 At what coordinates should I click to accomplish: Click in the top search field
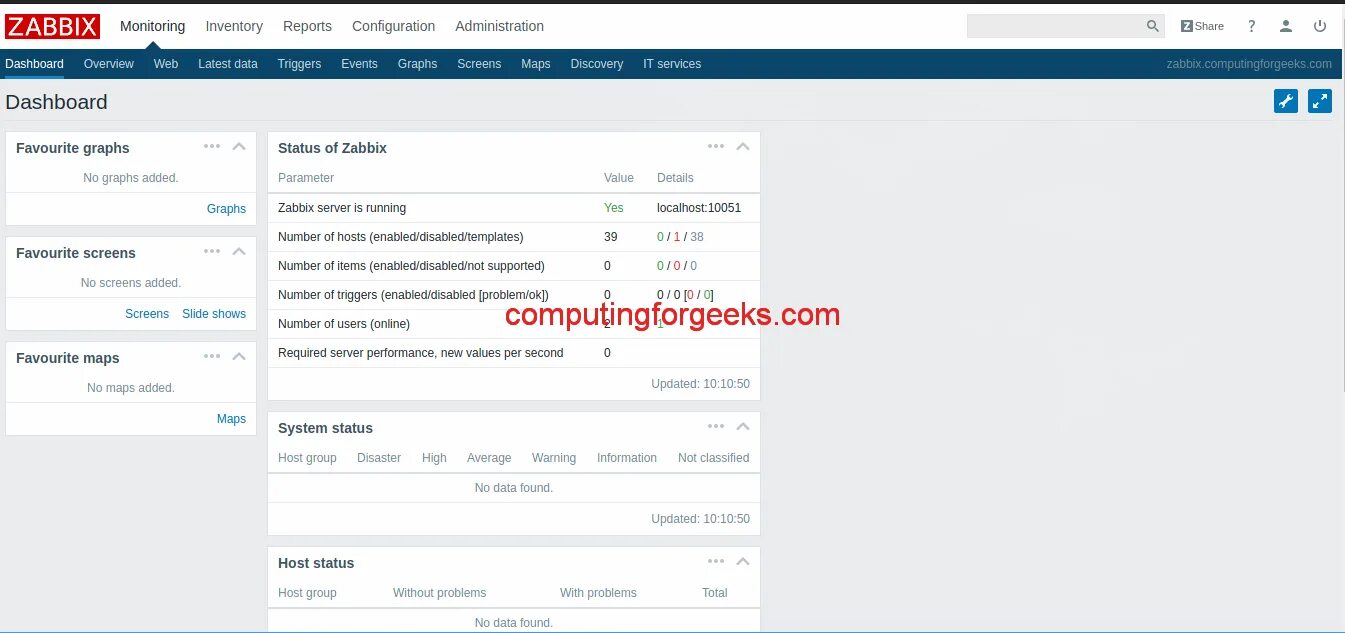1054,27
